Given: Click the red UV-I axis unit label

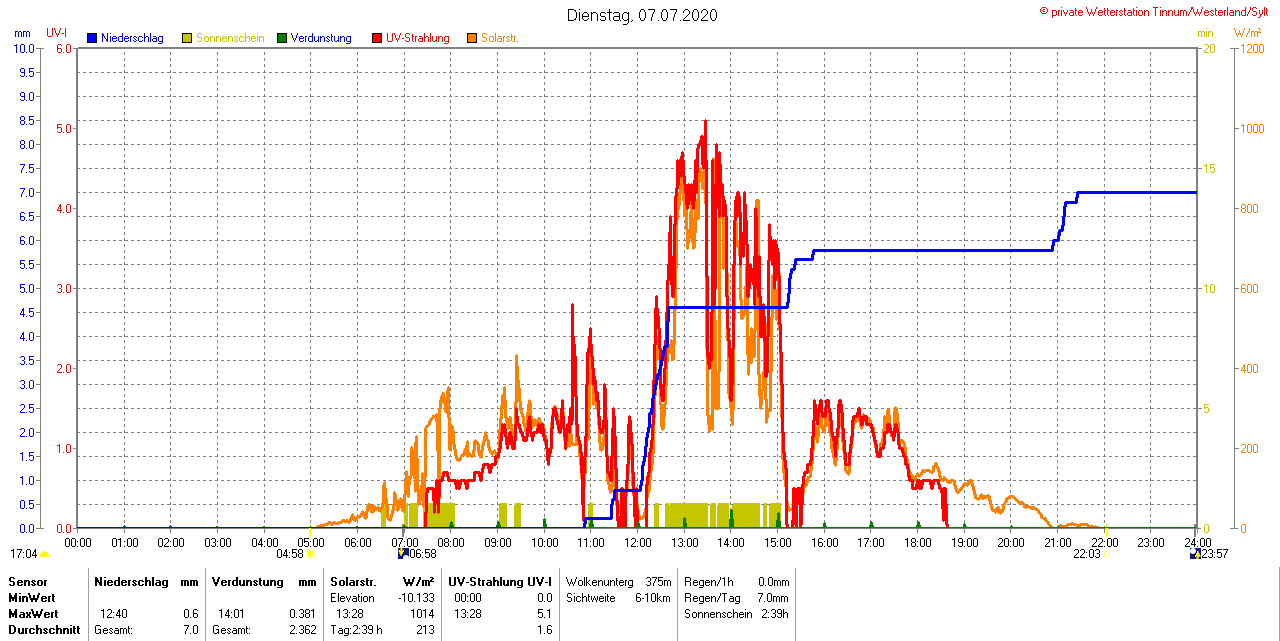Looking at the screenshot, I should click(x=57, y=33).
